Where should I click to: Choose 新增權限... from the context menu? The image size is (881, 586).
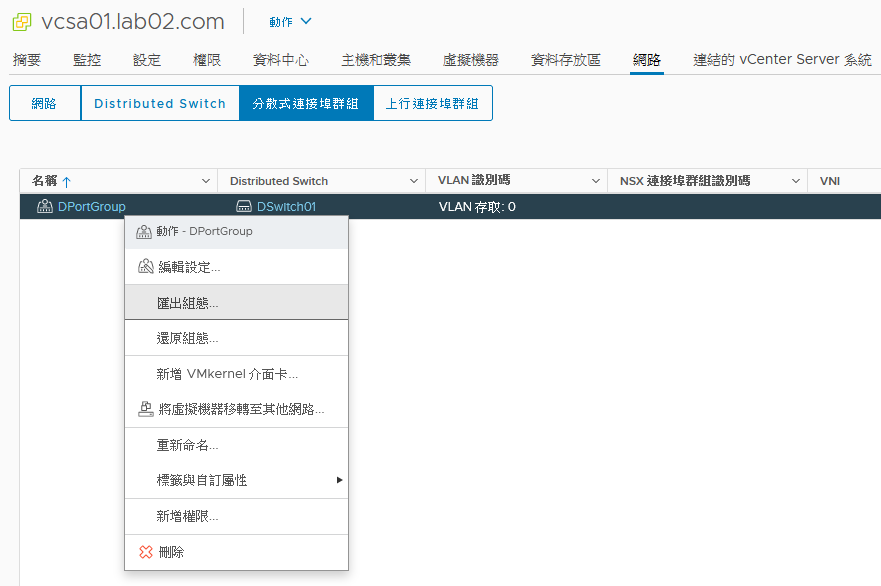pos(237,516)
